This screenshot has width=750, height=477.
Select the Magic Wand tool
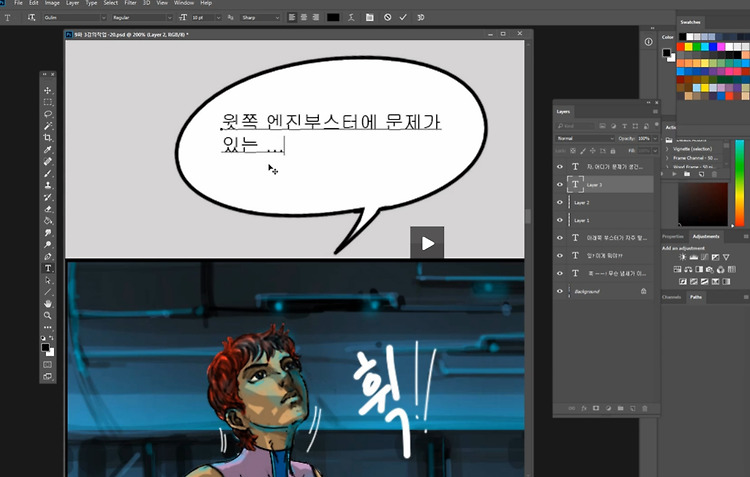[x=48, y=126]
